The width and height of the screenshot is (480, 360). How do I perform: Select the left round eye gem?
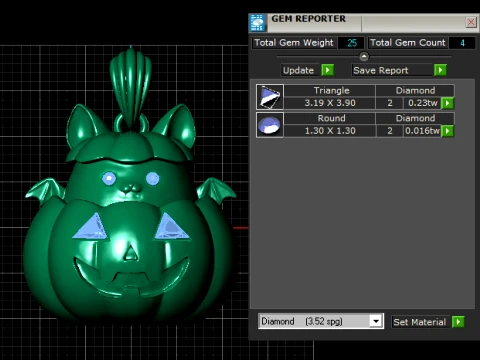[109, 178]
